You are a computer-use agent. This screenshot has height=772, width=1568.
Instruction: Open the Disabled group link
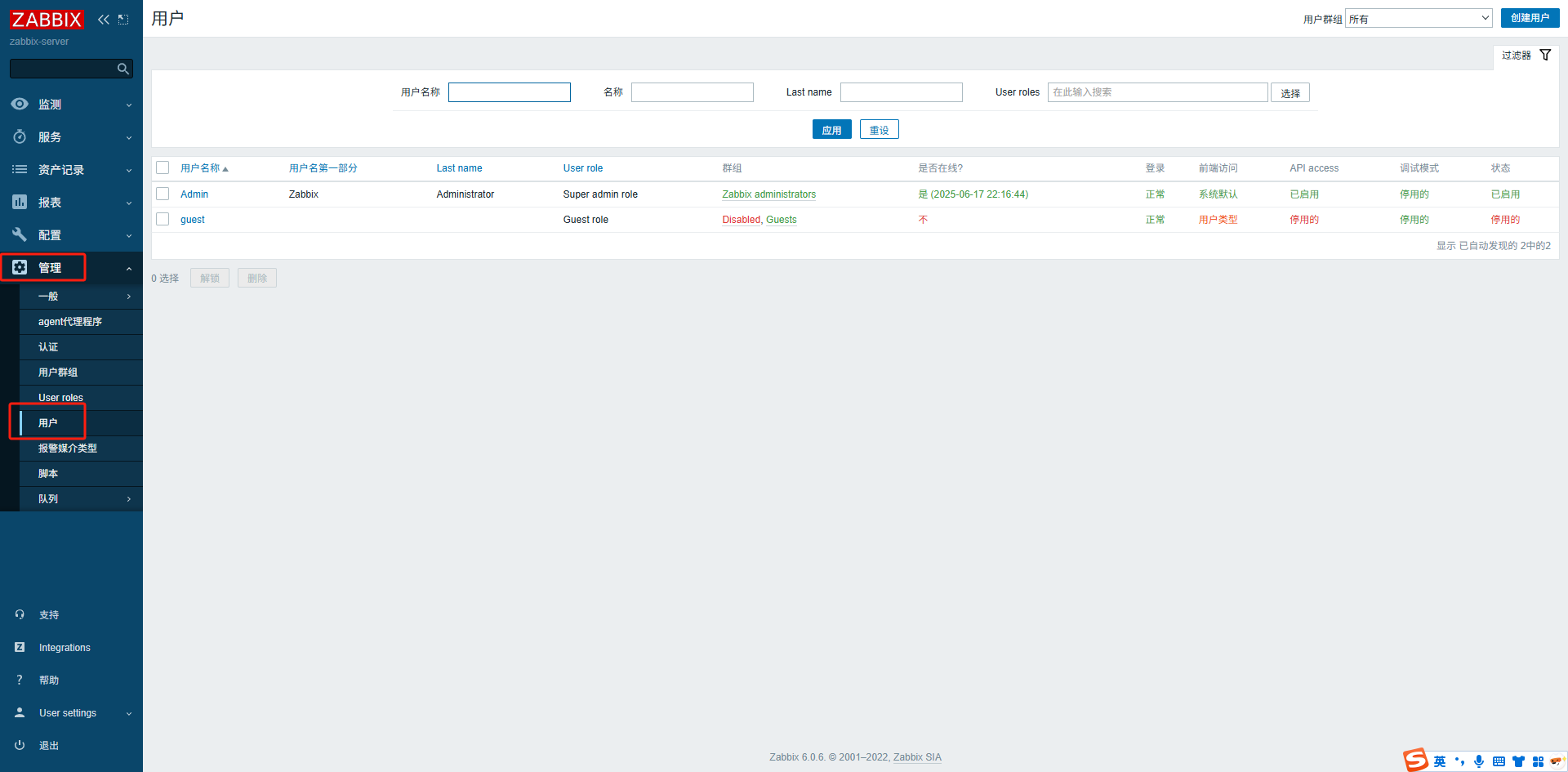(x=741, y=219)
